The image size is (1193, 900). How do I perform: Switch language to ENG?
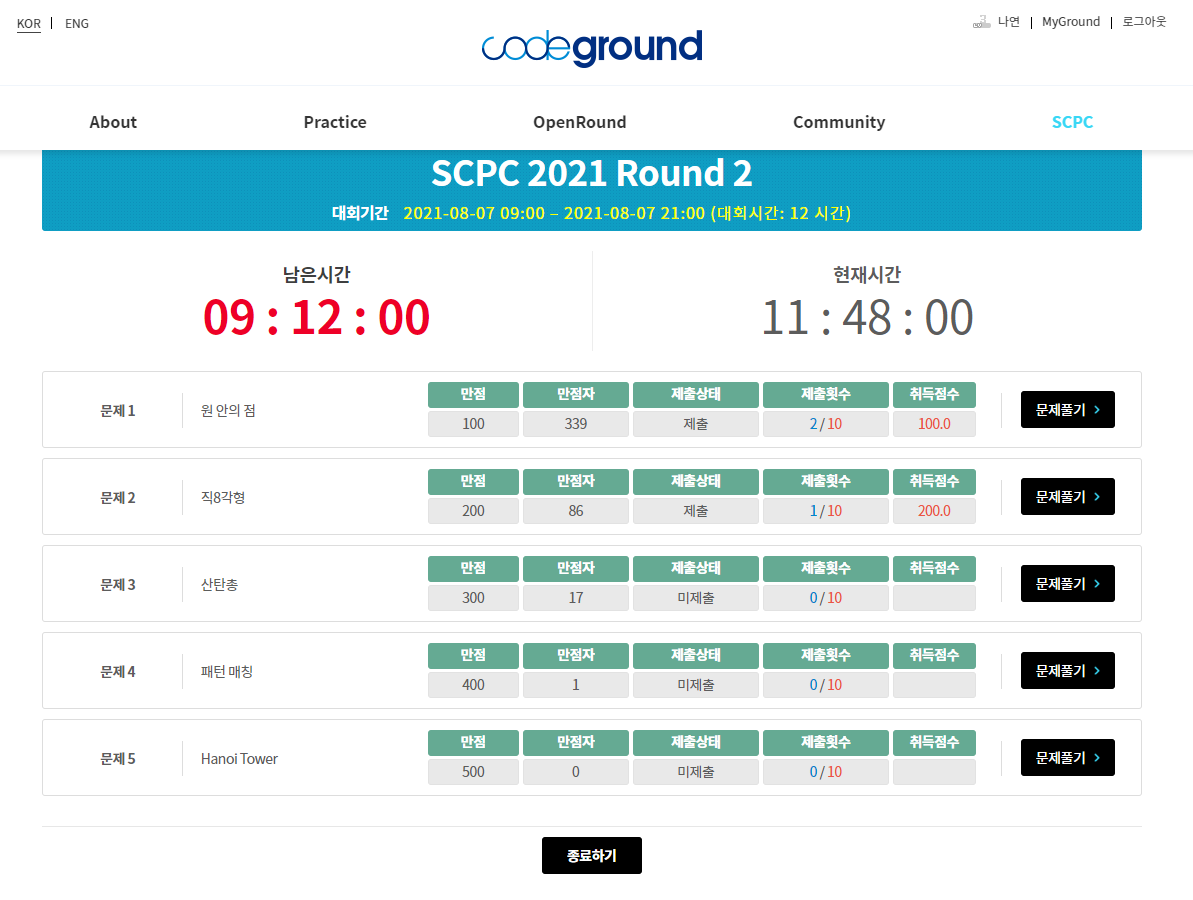pos(77,24)
